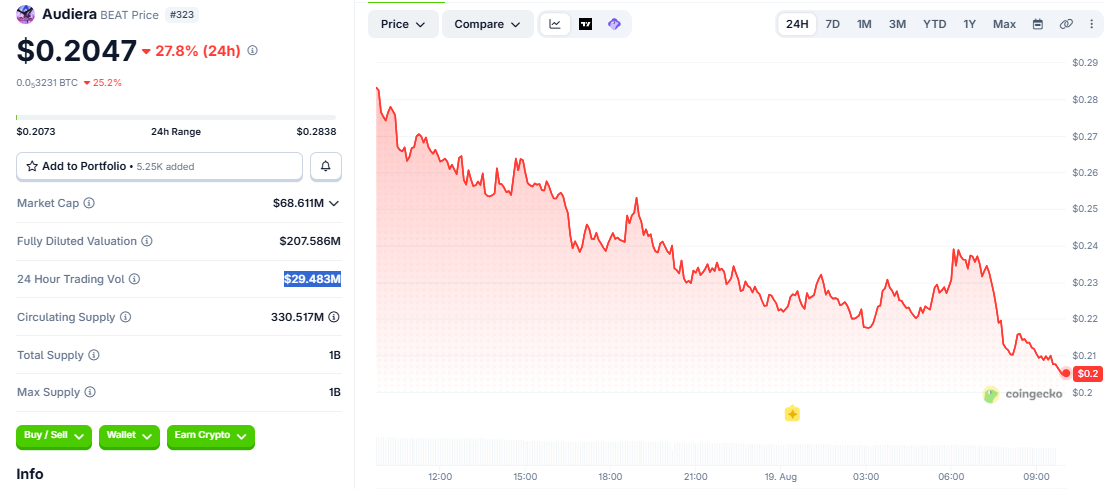This screenshot has width=1113, height=489.
Task: Select 3M time range
Action: pos(897,24)
